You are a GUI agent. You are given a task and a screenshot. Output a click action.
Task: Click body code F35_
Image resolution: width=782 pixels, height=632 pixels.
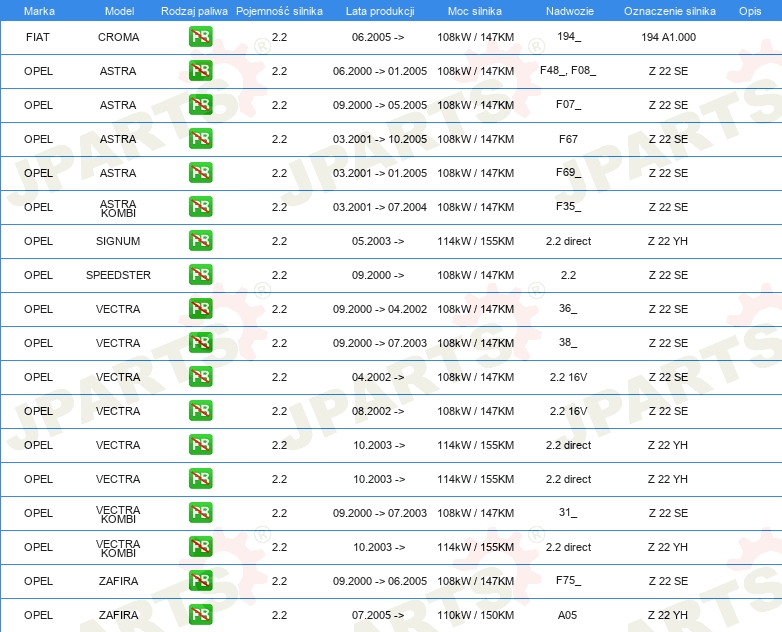coord(568,207)
